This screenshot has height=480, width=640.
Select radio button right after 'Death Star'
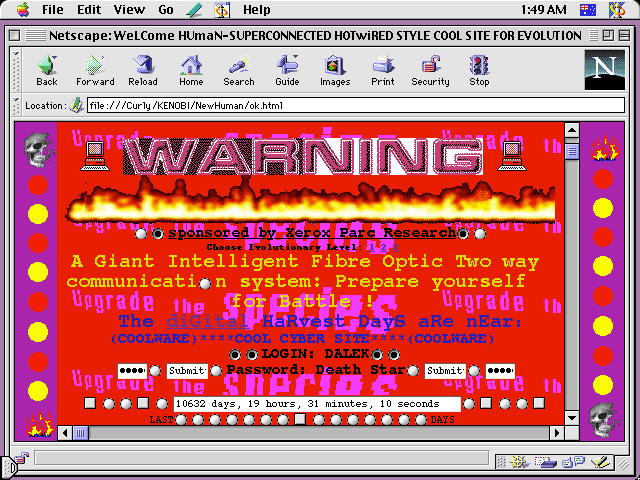pos(413,370)
